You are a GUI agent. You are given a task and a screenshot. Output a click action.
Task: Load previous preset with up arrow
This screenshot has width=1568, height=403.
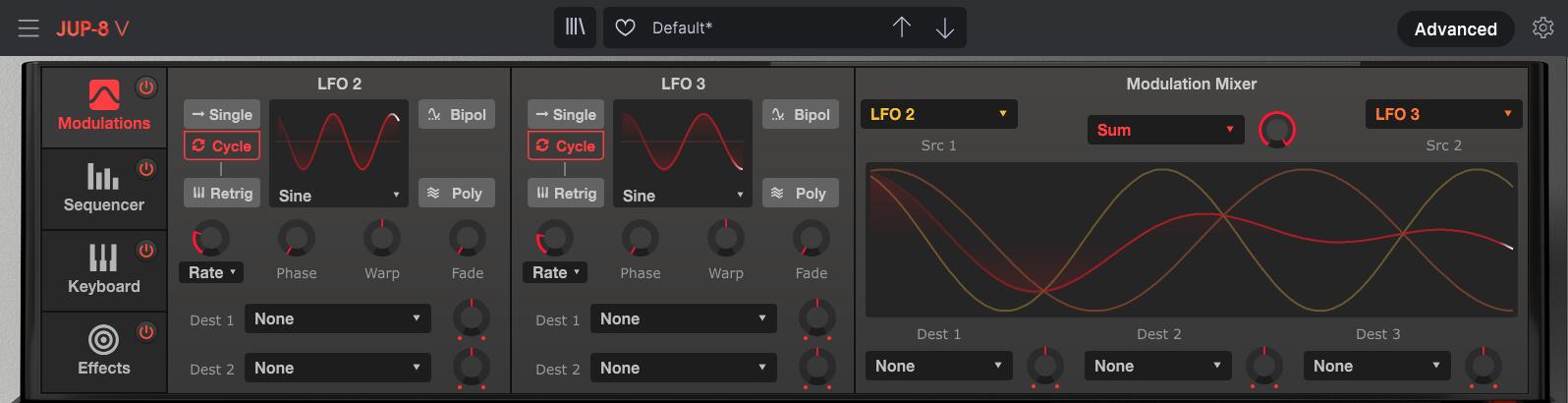click(x=901, y=28)
